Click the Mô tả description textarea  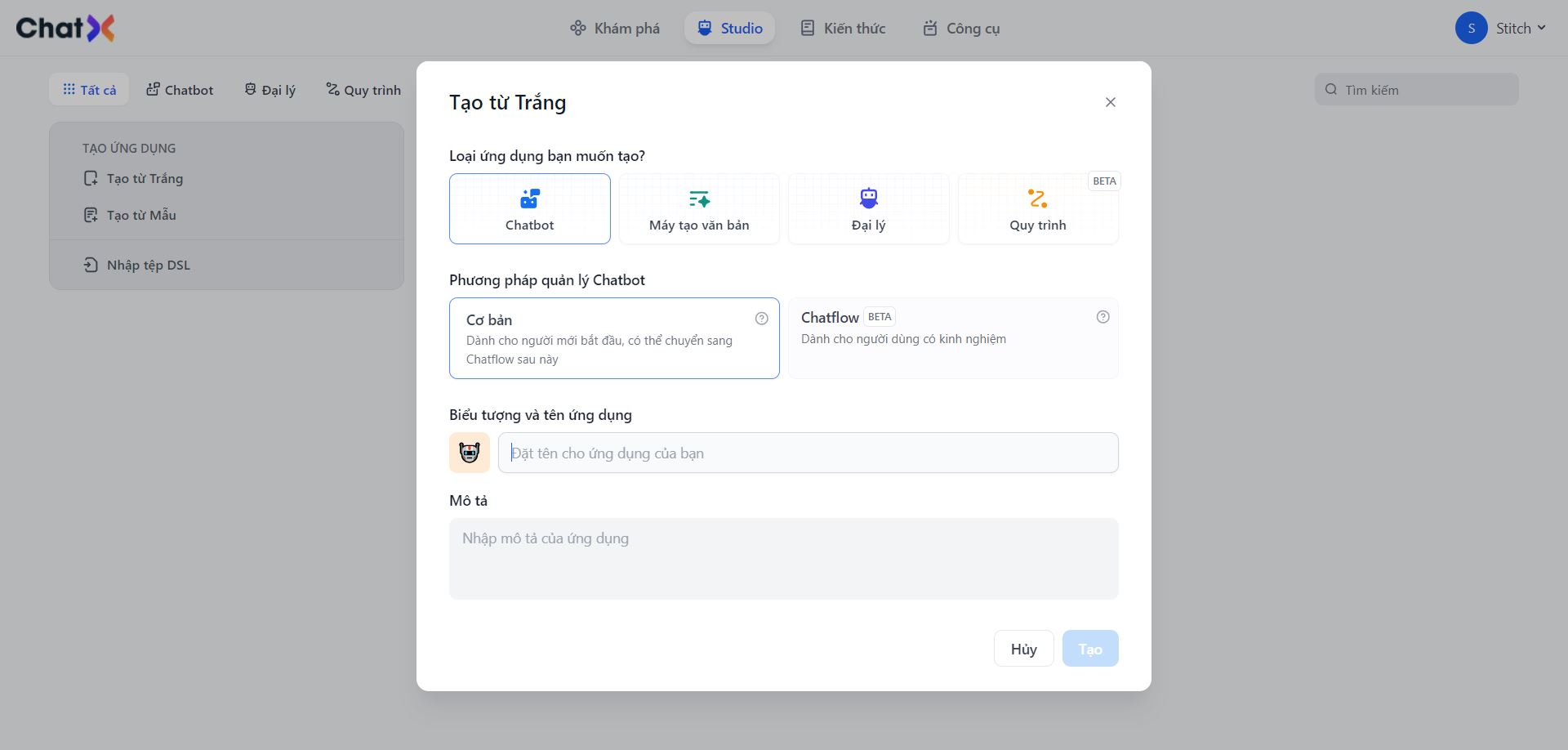(784, 559)
